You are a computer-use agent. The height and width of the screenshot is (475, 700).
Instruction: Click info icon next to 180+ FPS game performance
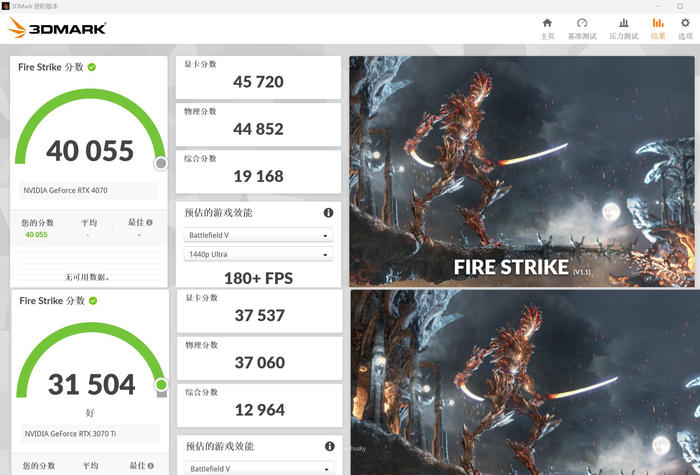[x=328, y=213]
